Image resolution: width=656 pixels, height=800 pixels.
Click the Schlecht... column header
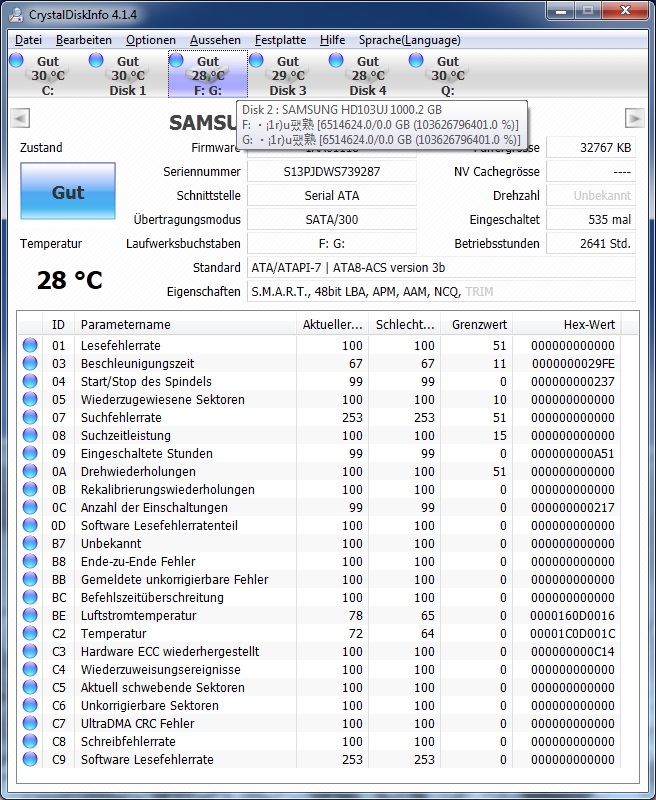pos(405,324)
